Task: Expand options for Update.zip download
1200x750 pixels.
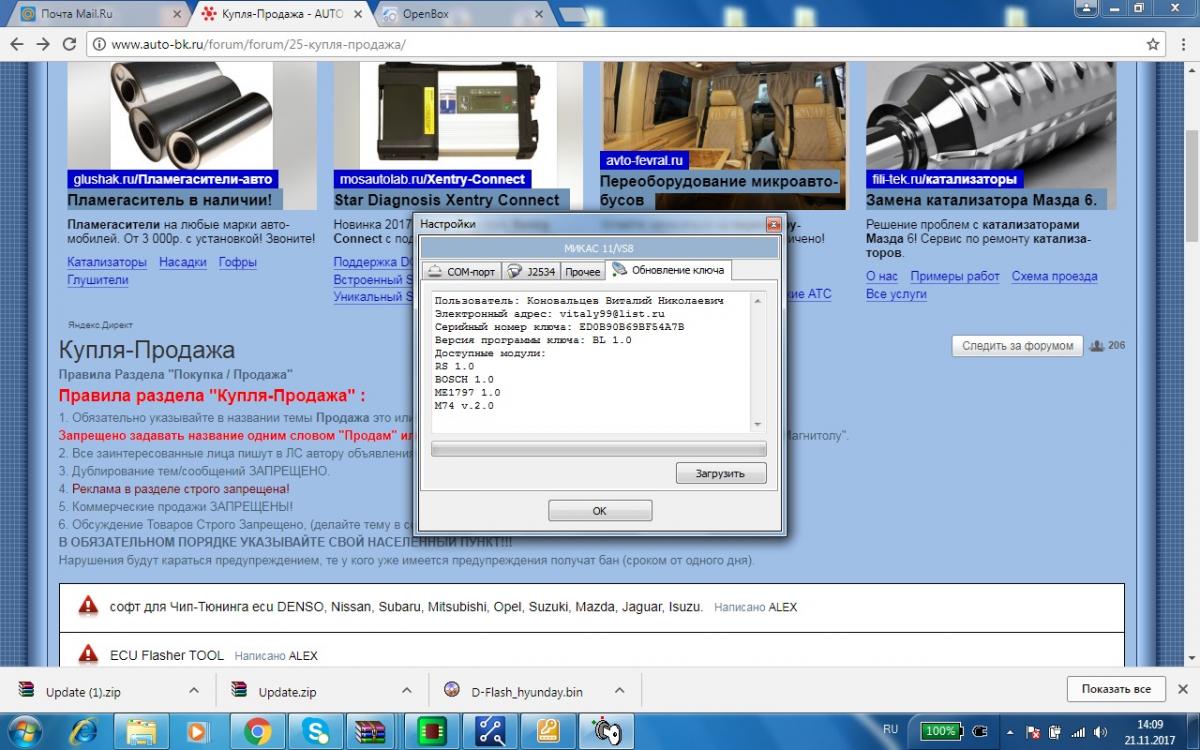Action: pos(406,690)
